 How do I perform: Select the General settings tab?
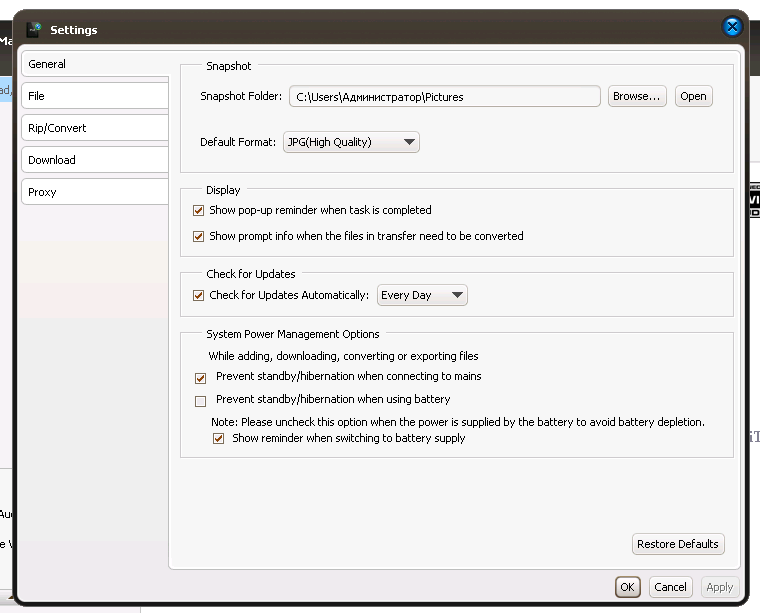[95, 64]
